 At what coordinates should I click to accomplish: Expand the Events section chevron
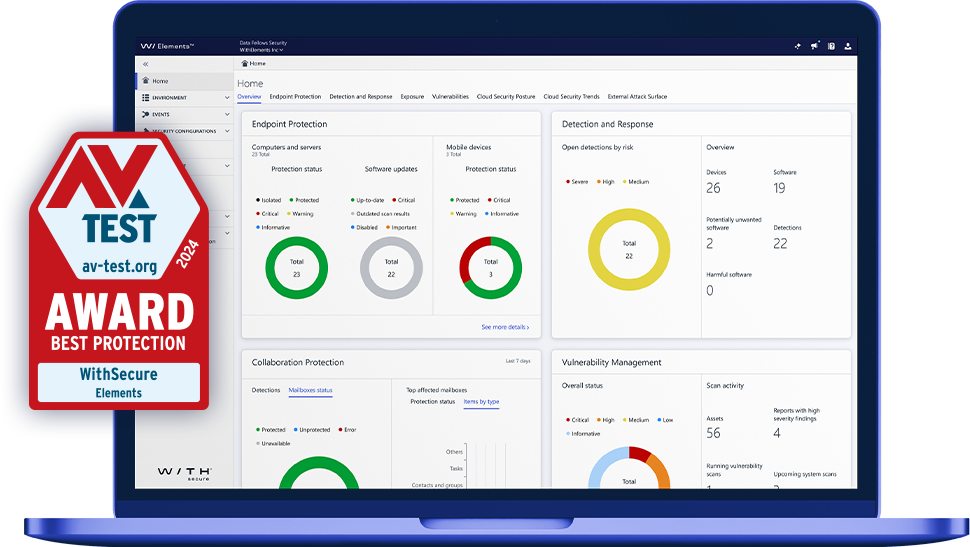226,115
